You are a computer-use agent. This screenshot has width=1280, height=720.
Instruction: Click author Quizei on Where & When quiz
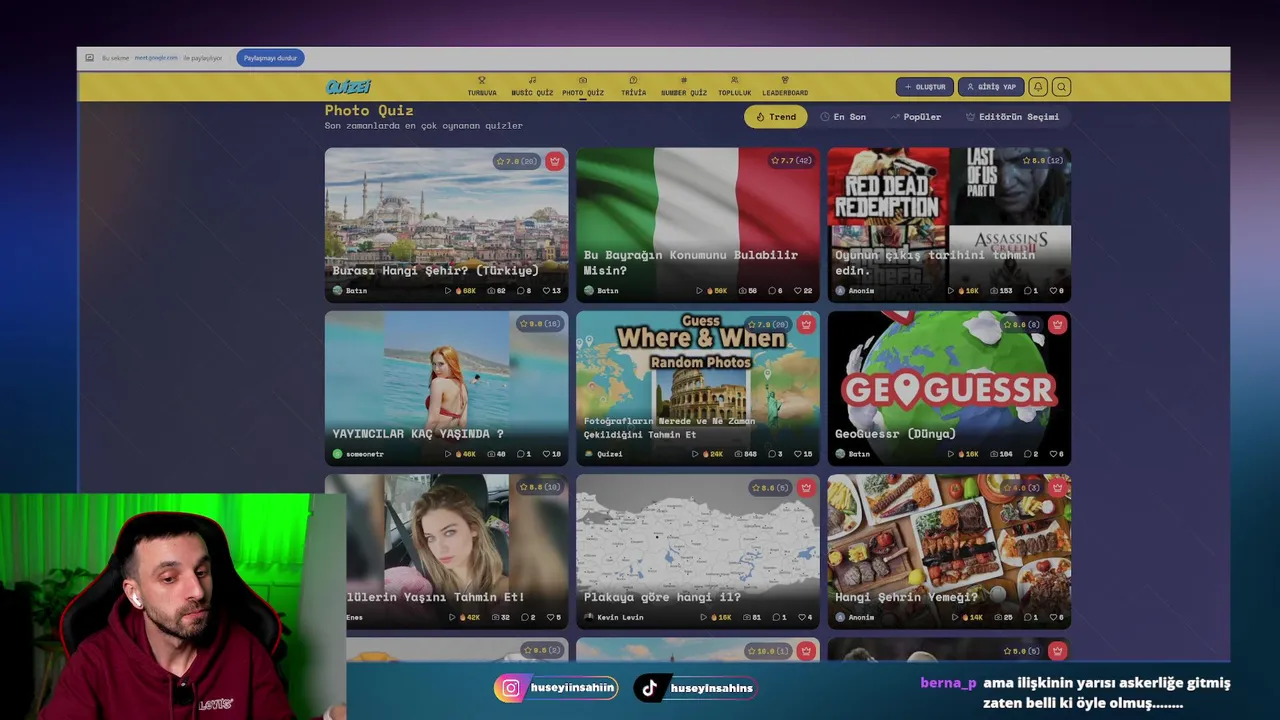603,454
